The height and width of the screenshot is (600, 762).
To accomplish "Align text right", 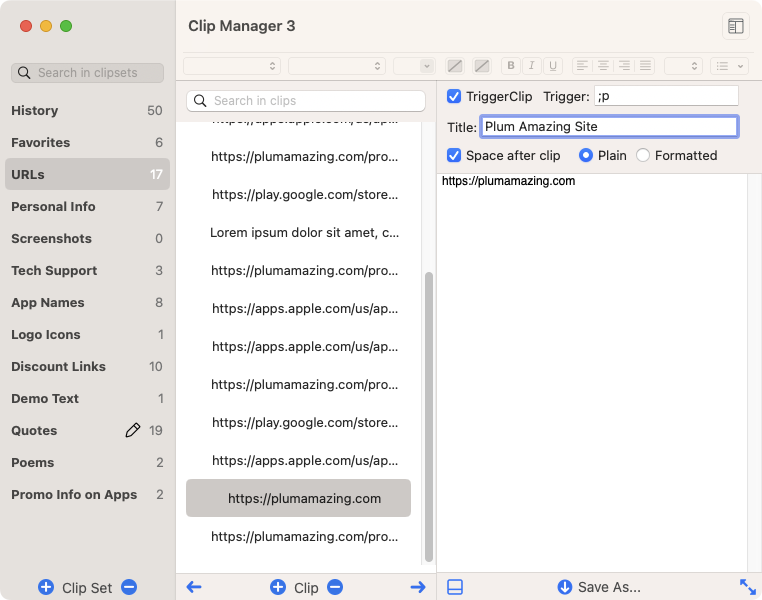I will (x=624, y=66).
